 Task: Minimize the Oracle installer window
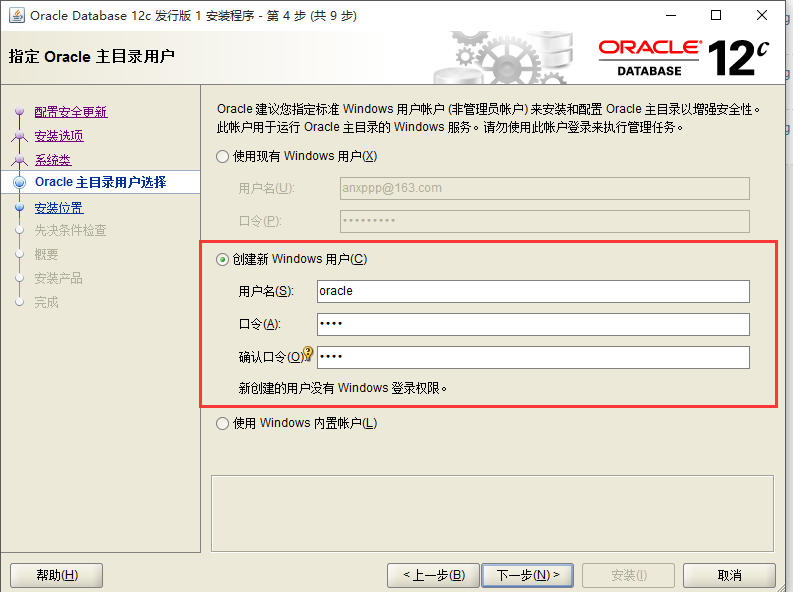point(671,16)
